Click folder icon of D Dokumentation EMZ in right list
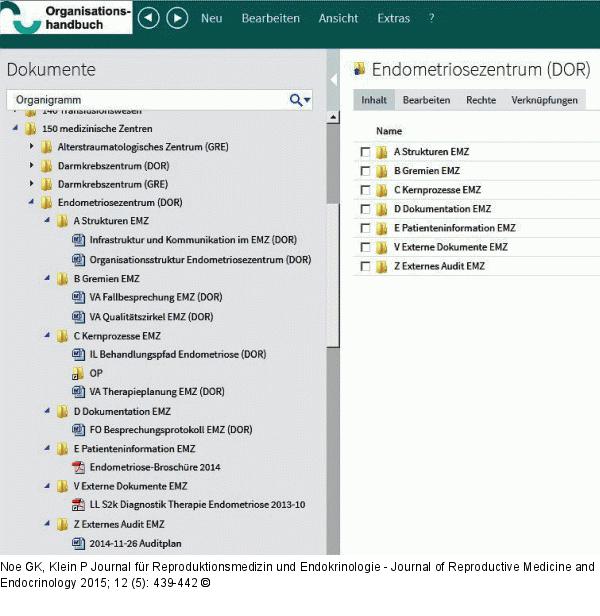The height and width of the screenshot is (616, 600). 382,209
